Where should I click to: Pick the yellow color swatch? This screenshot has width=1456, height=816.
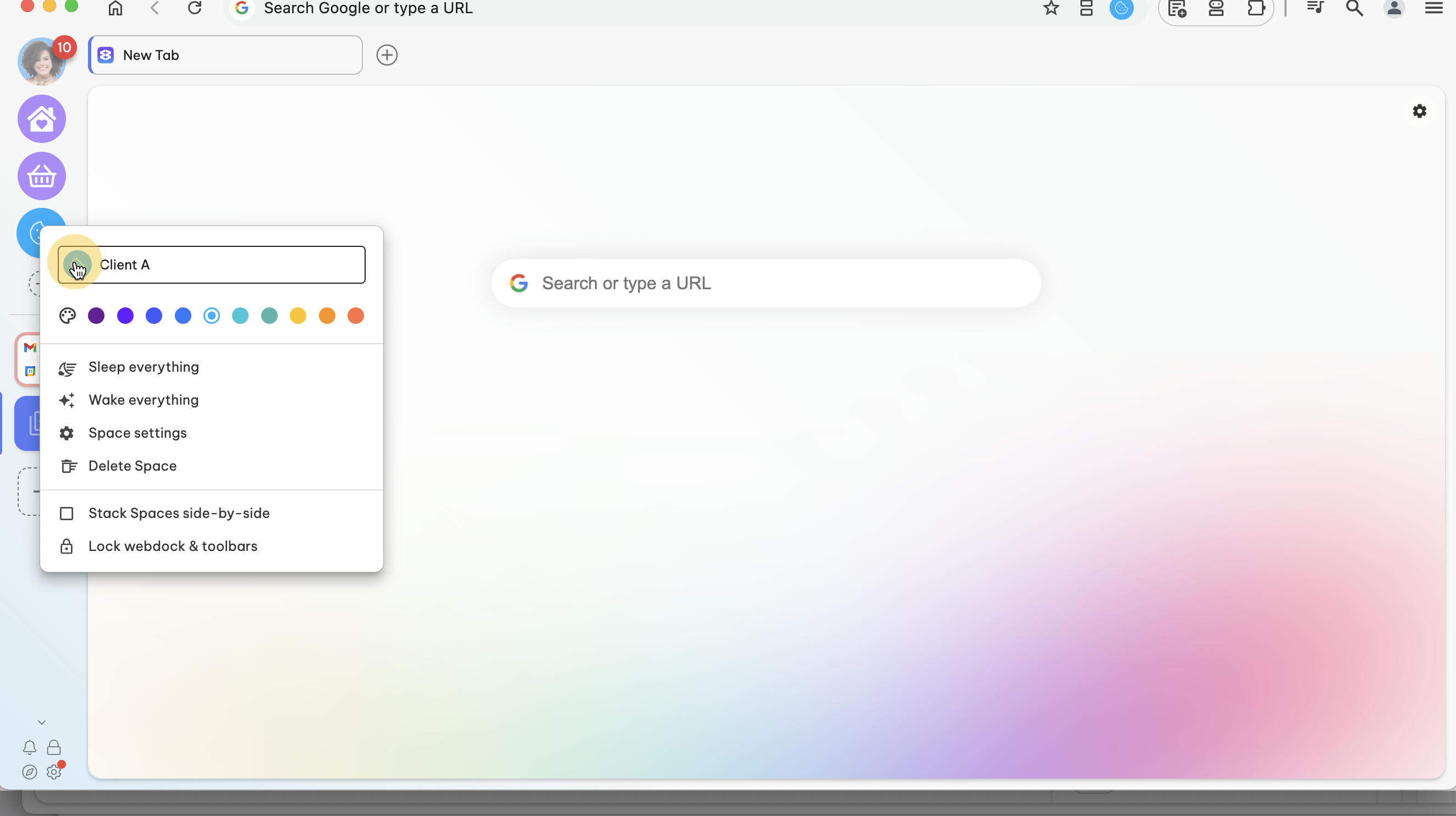(298, 315)
